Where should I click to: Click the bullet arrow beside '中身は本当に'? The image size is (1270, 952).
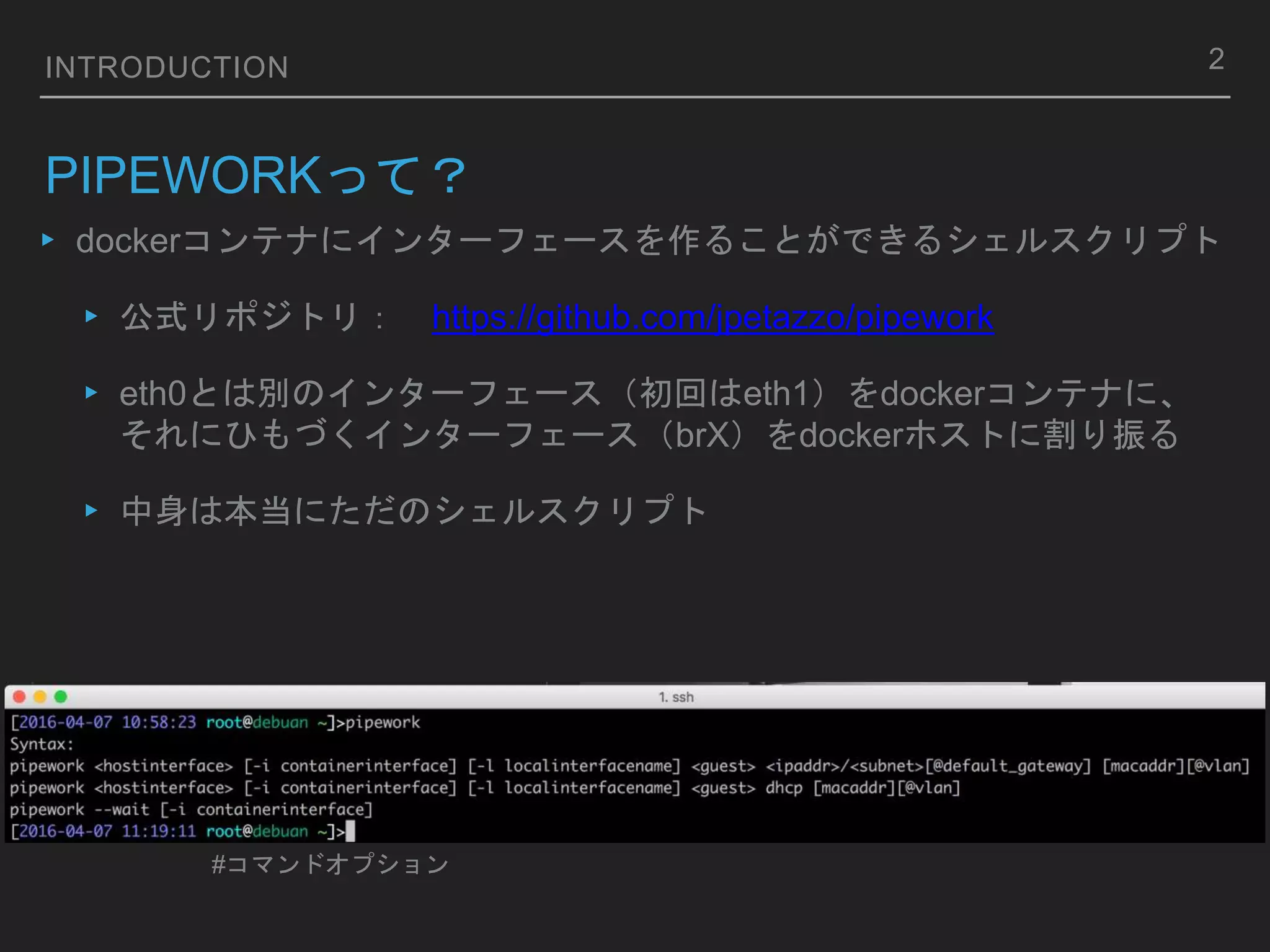[92, 510]
